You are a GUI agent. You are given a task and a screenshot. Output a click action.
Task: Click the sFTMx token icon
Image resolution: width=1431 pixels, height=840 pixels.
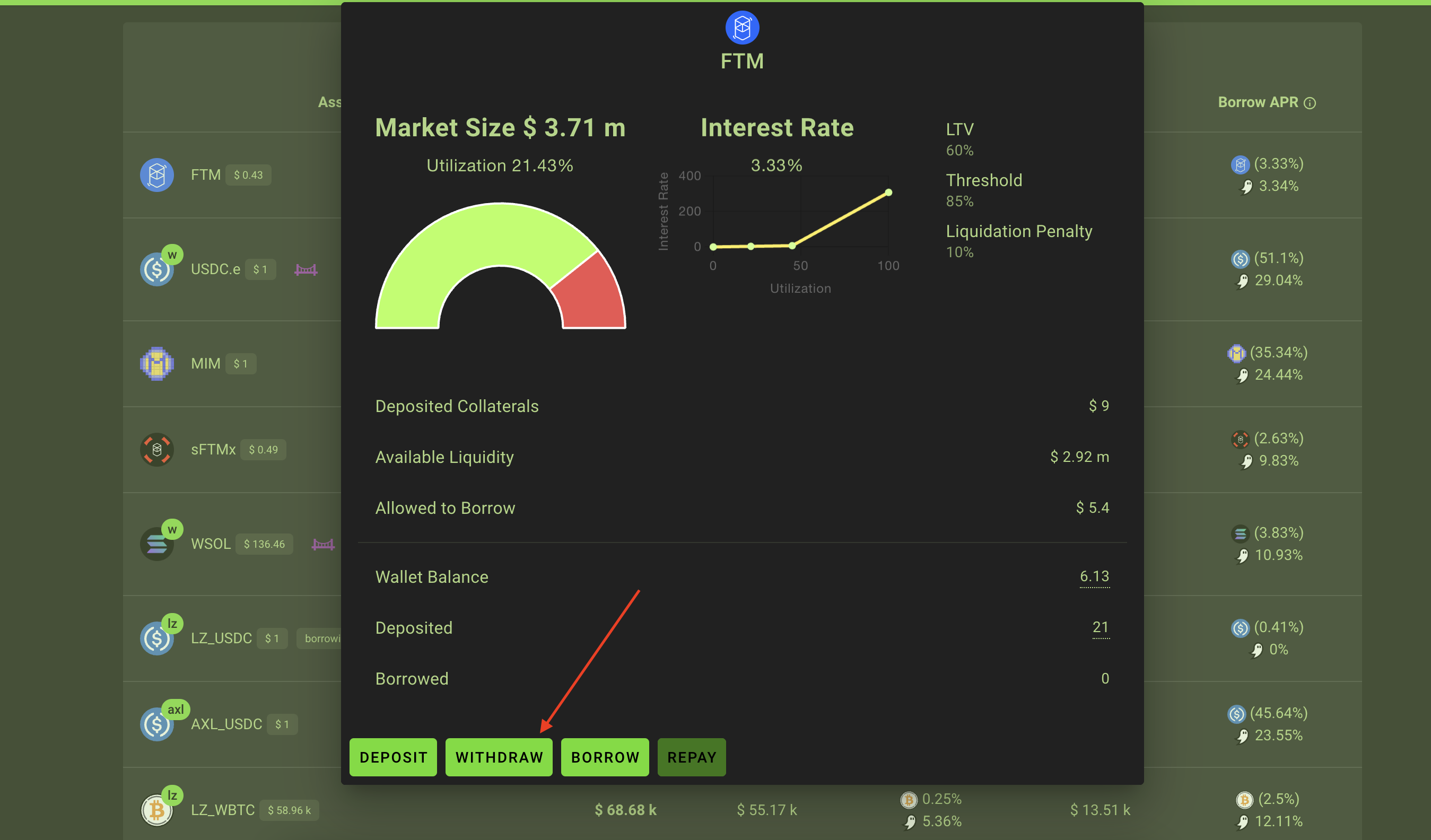156,449
